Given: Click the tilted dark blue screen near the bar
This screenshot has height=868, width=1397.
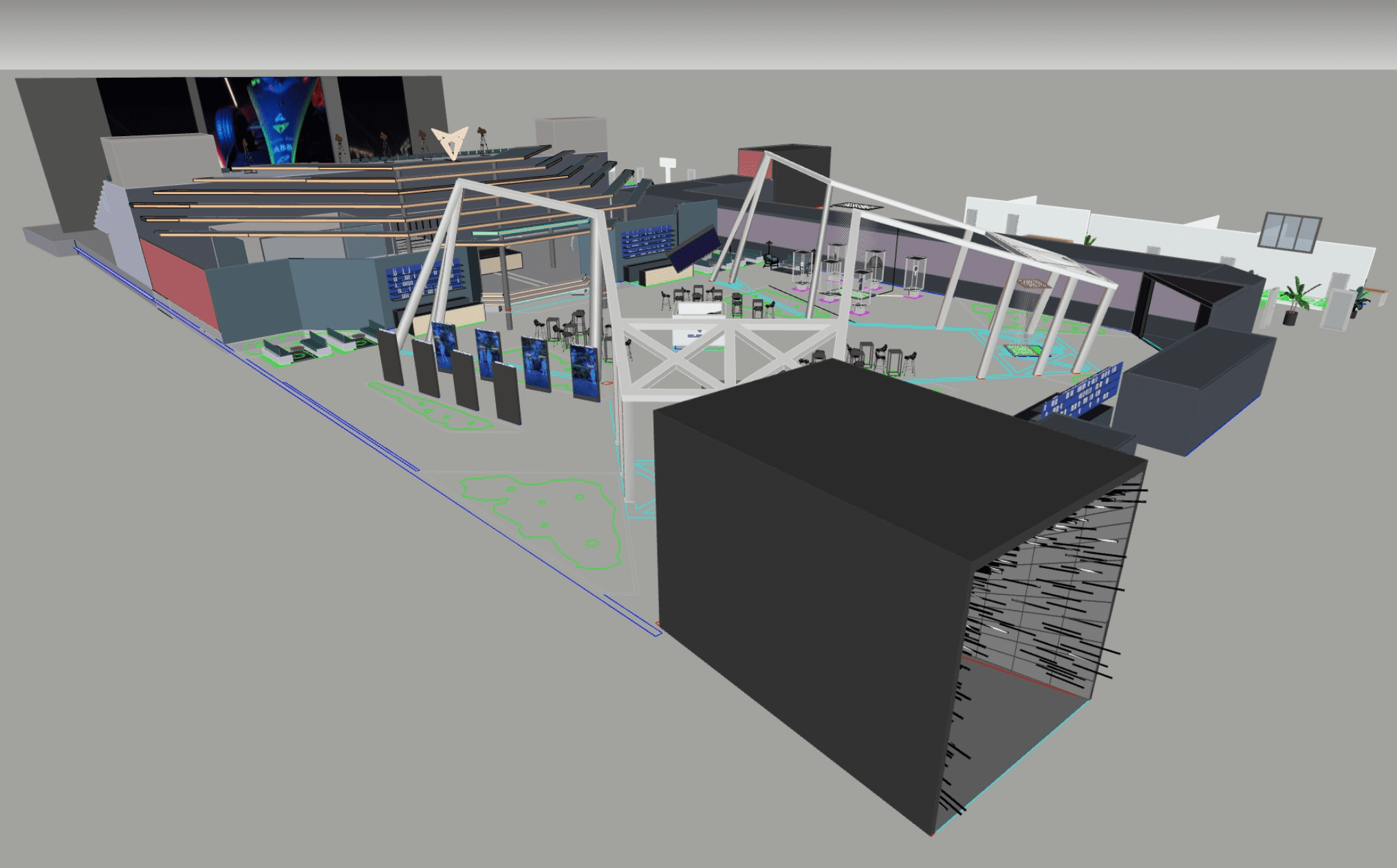Looking at the screenshot, I should (x=695, y=248).
